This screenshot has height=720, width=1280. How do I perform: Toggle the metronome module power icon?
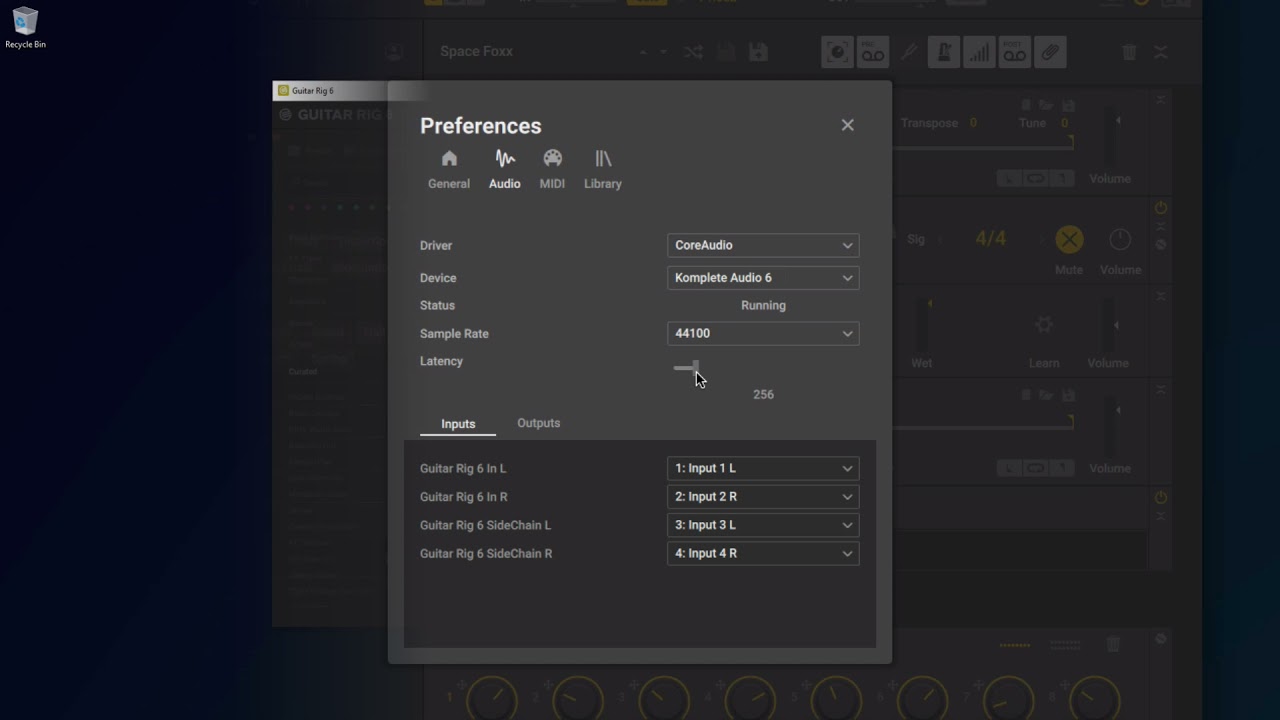pos(1161,208)
